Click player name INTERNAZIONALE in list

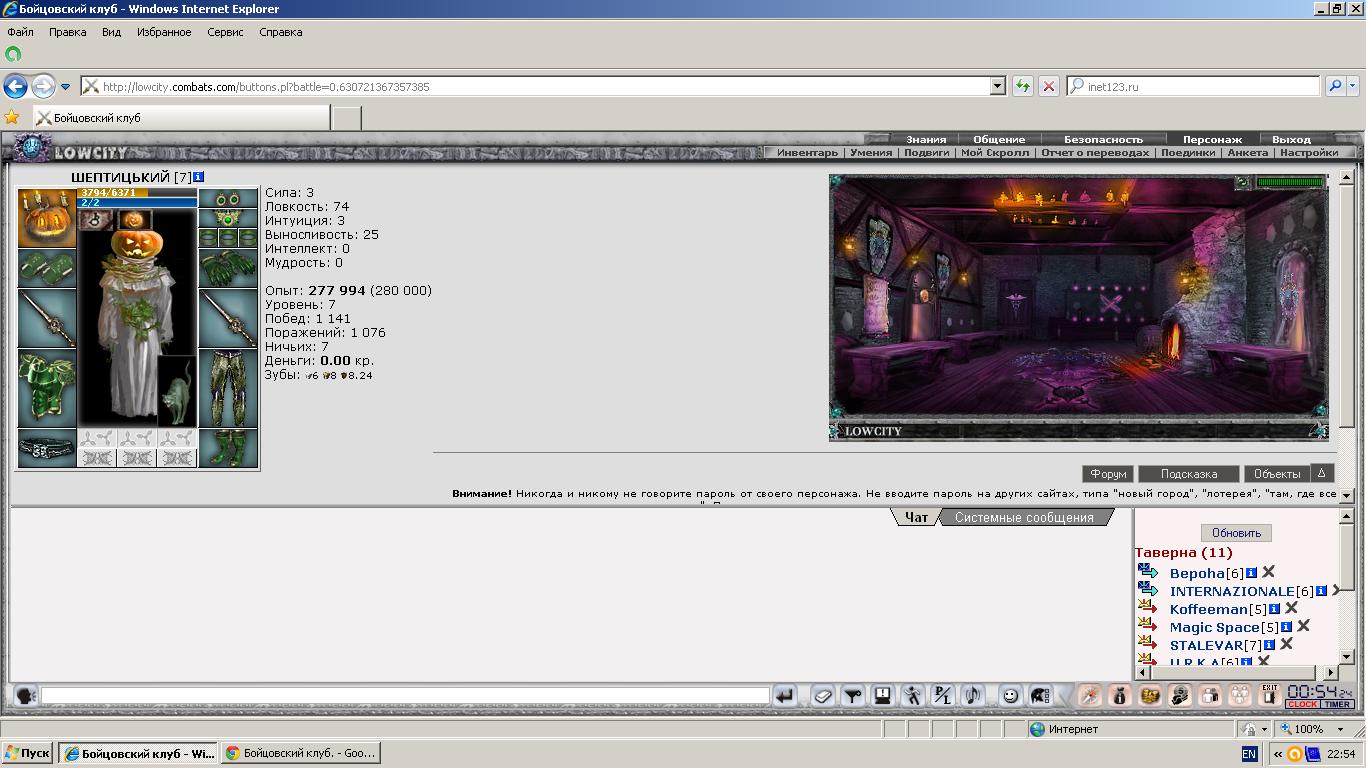(1232, 591)
